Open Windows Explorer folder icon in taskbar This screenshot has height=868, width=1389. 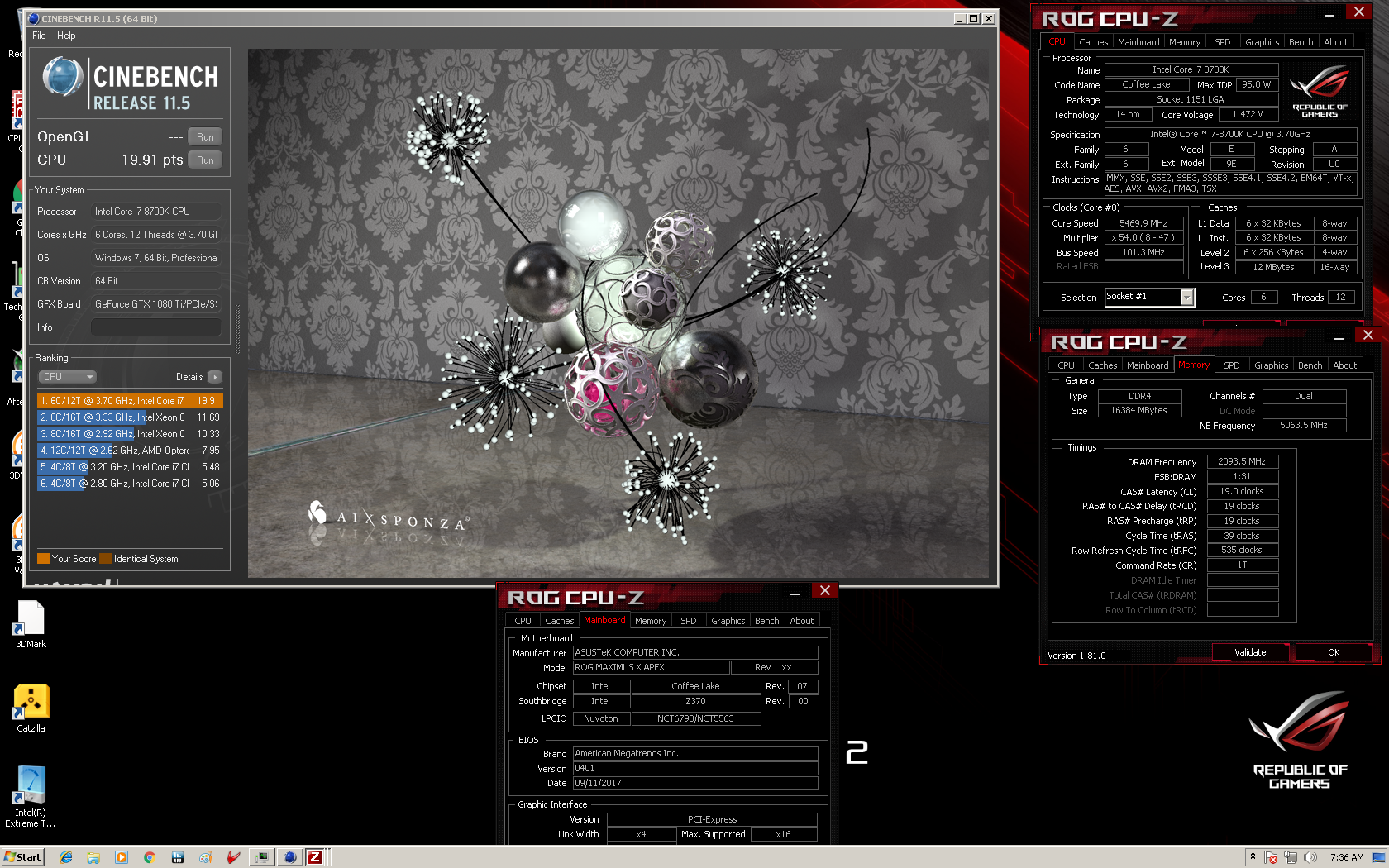(93, 857)
